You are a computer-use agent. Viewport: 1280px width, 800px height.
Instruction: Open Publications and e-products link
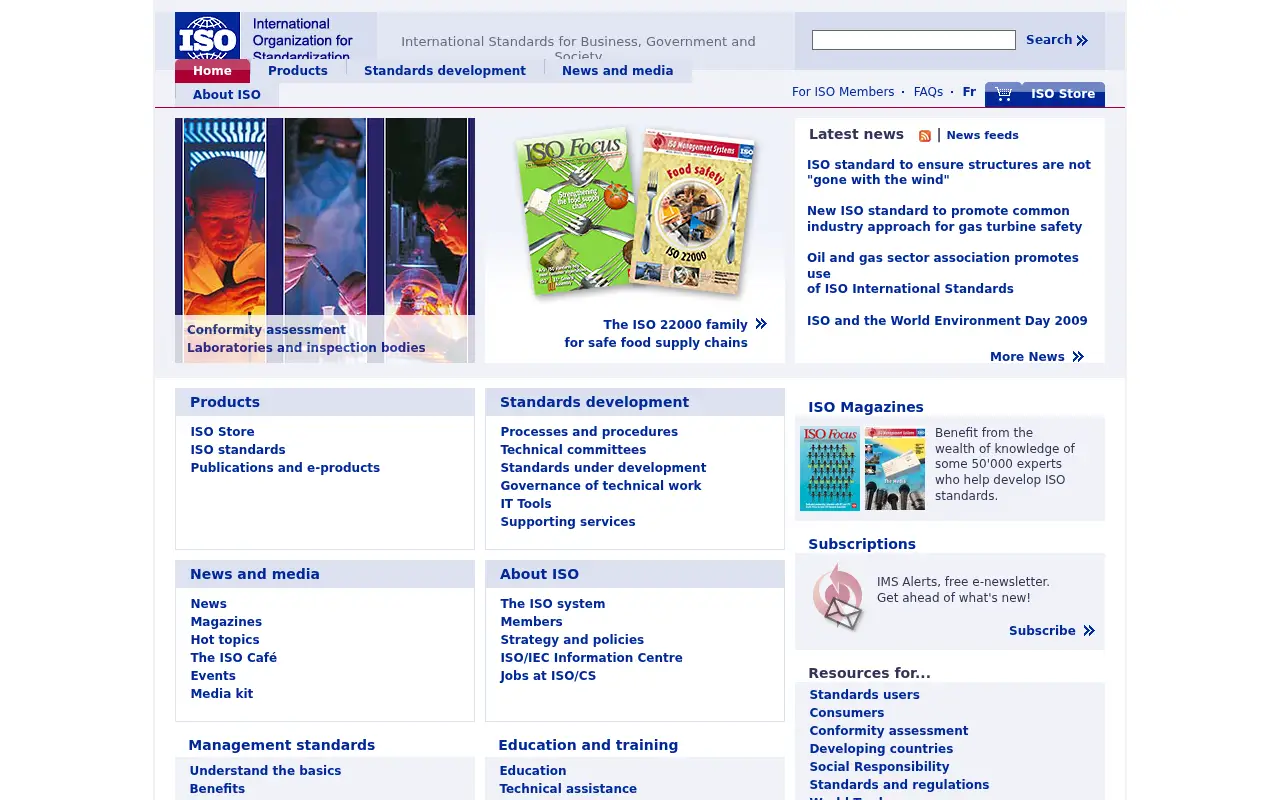coord(285,468)
